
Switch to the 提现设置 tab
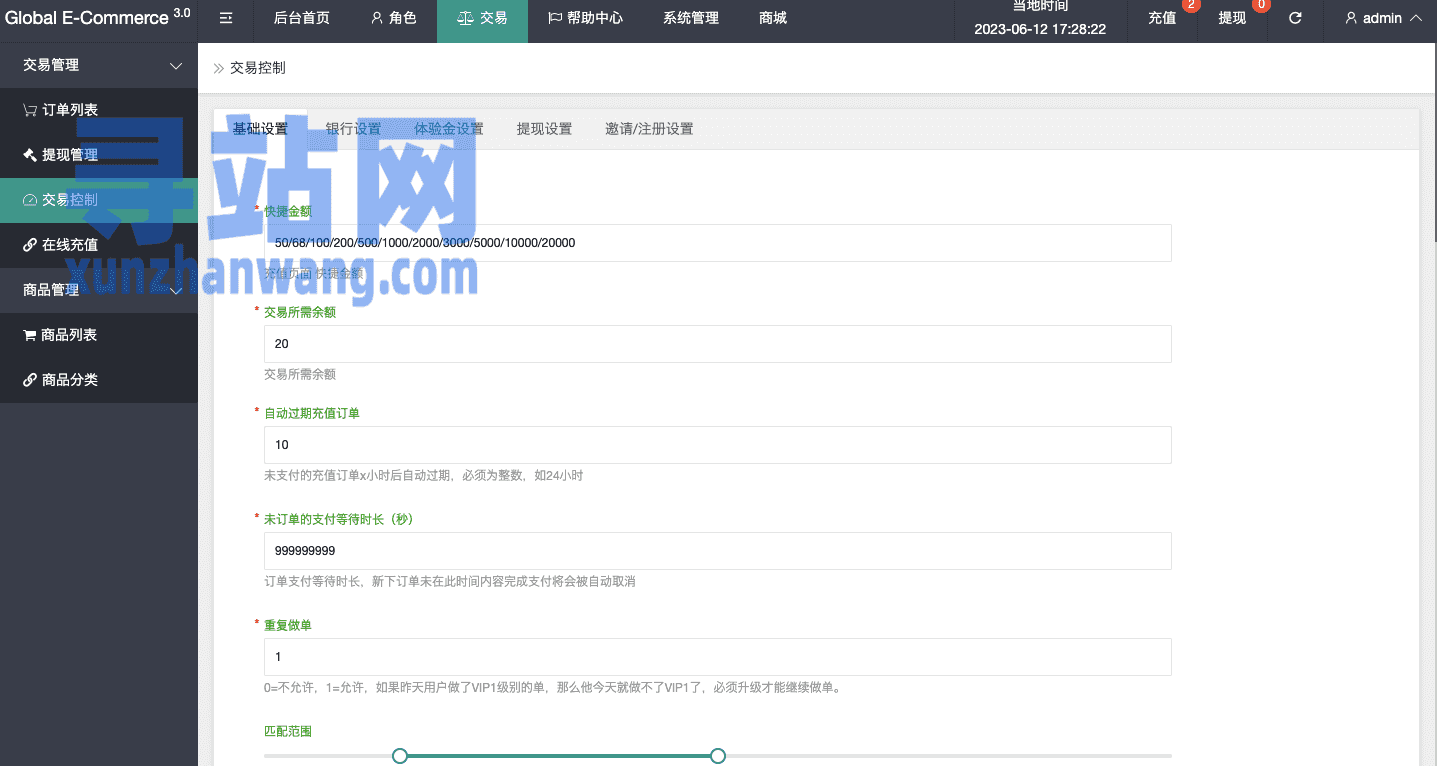pos(544,129)
